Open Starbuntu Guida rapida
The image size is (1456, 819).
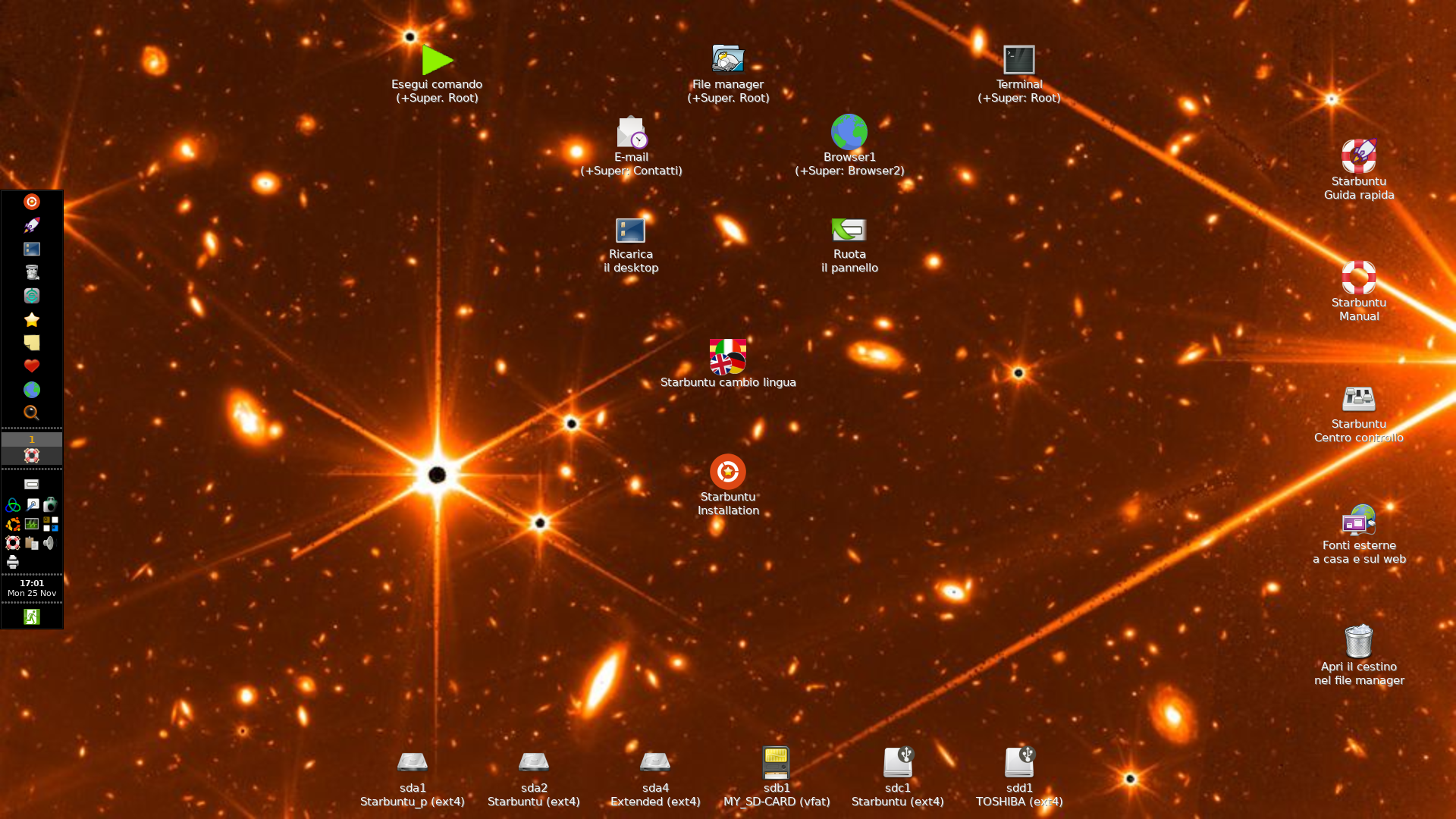pos(1358,156)
